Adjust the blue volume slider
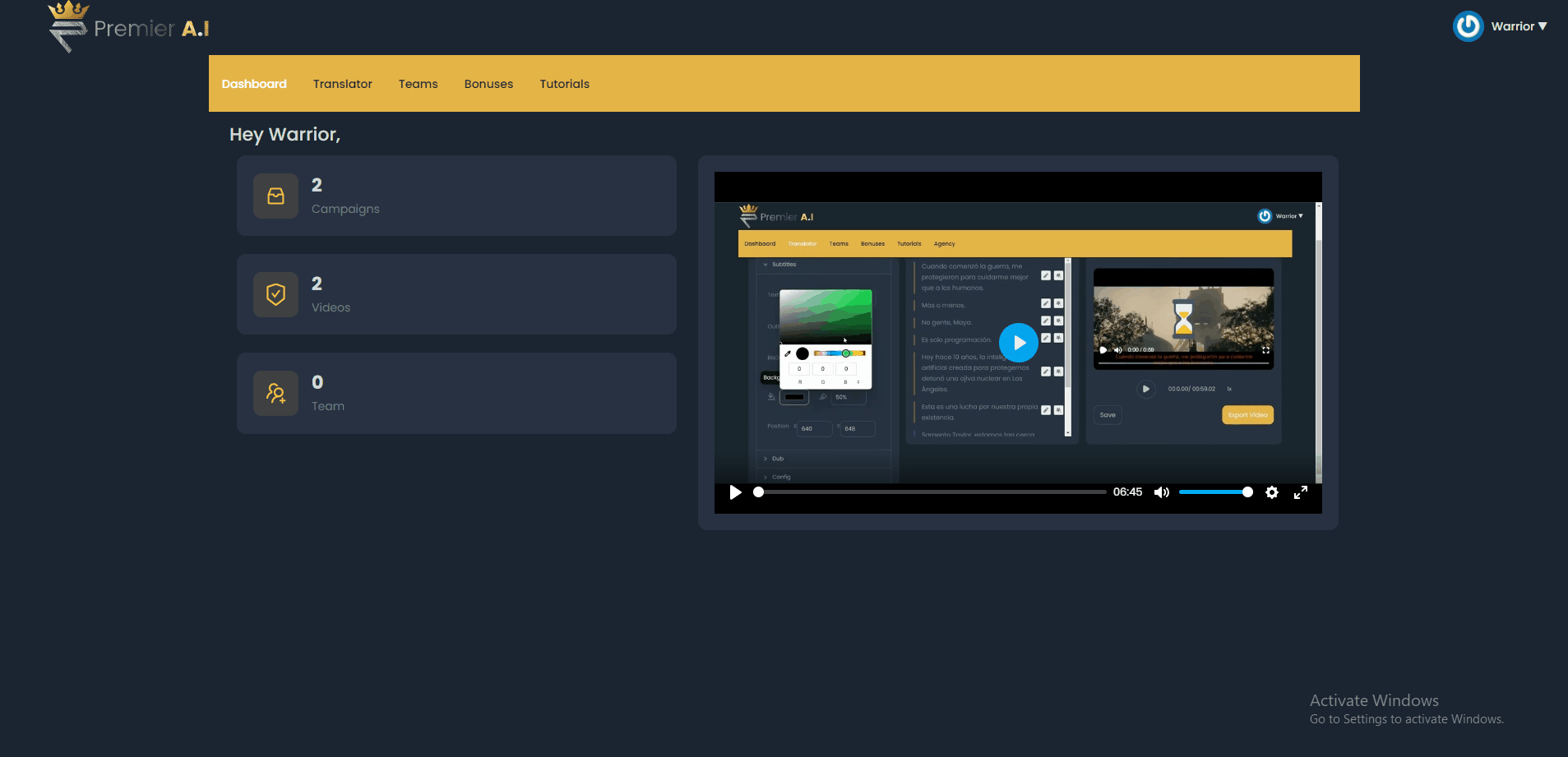Viewport: 1568px width, 757px height. click(1214, 492)
